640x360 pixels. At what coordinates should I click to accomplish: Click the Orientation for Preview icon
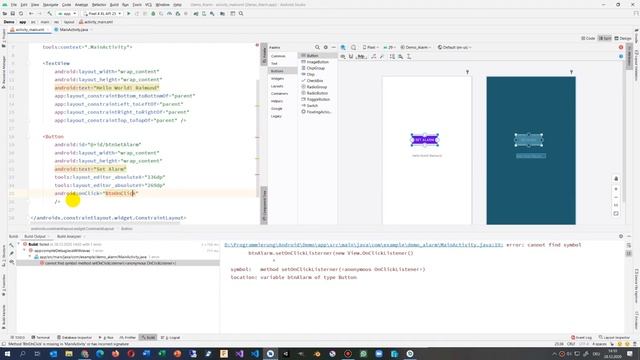click(x=353, y=47)
